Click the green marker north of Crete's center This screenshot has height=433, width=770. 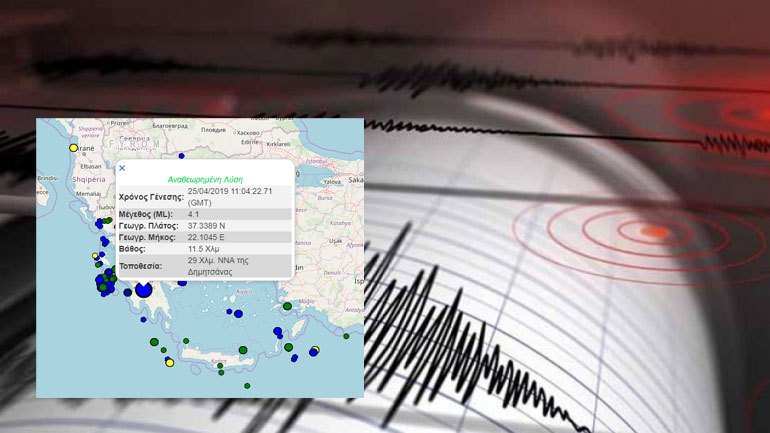(x=243, y=350)
